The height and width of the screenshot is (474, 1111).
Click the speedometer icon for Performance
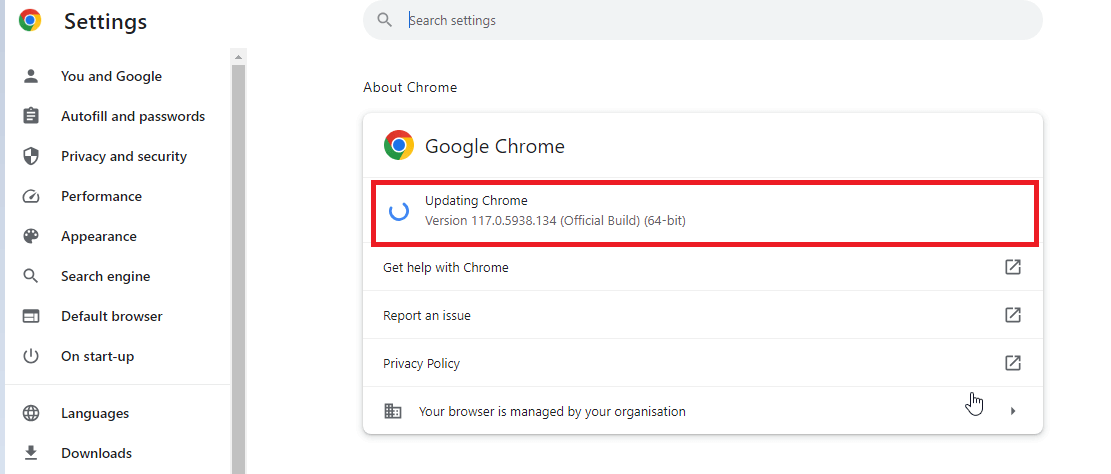click(30, 196)
